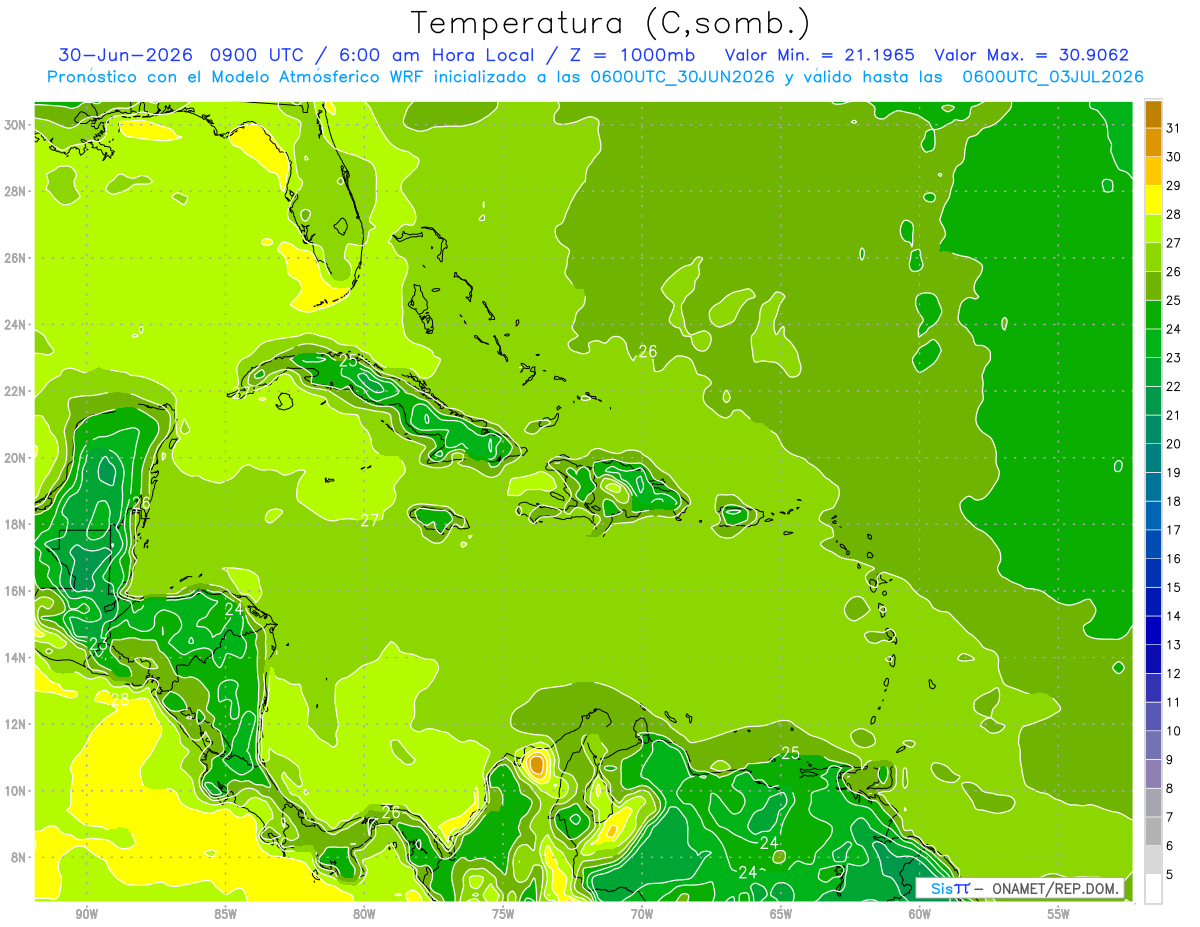Image resolution: width=1200 pixels, height=927 pixels.
Task: Click the 14N latitude axis label
Action: (17, 657)
